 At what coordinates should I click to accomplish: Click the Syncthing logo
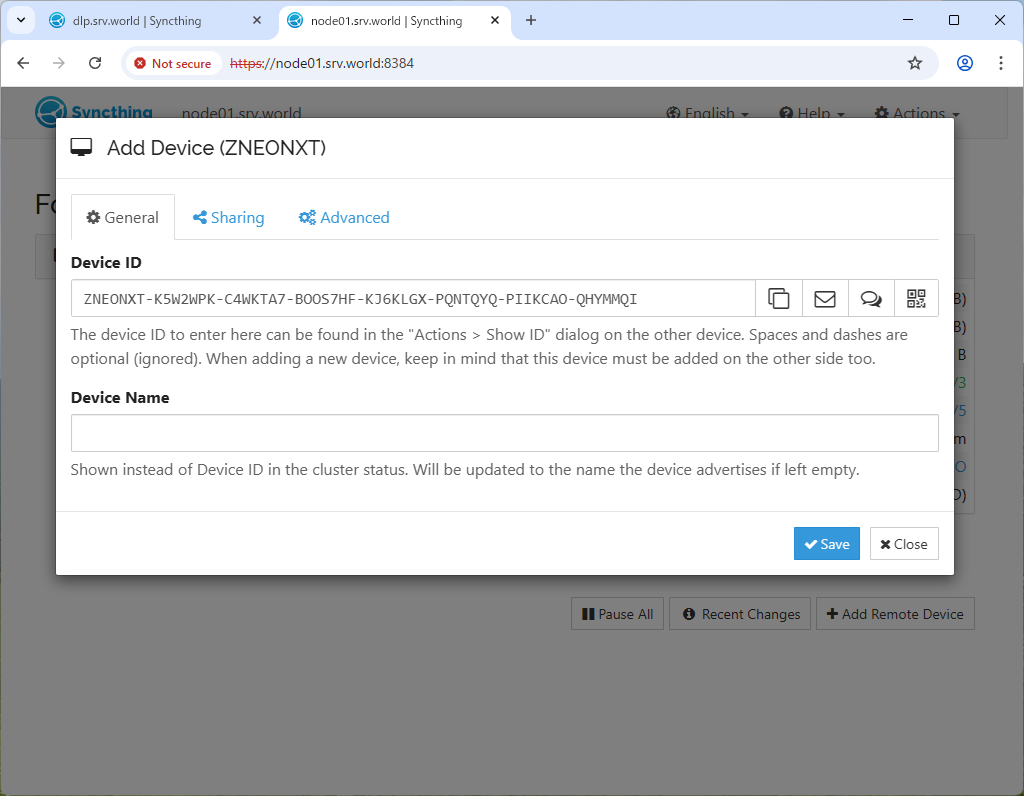pyautogui.click(x=94, y=112)
